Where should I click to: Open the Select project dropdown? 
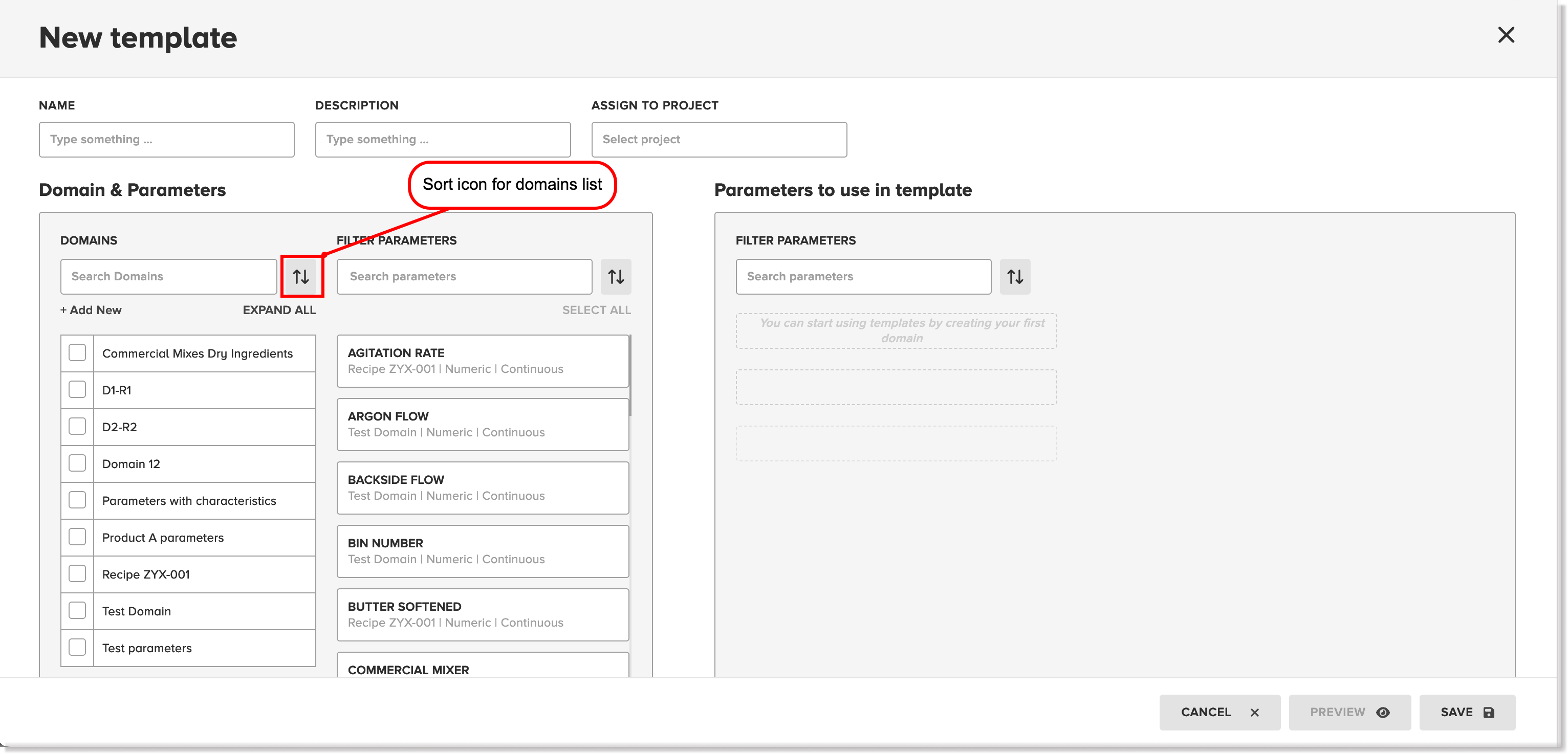click(x=719, y=139)
